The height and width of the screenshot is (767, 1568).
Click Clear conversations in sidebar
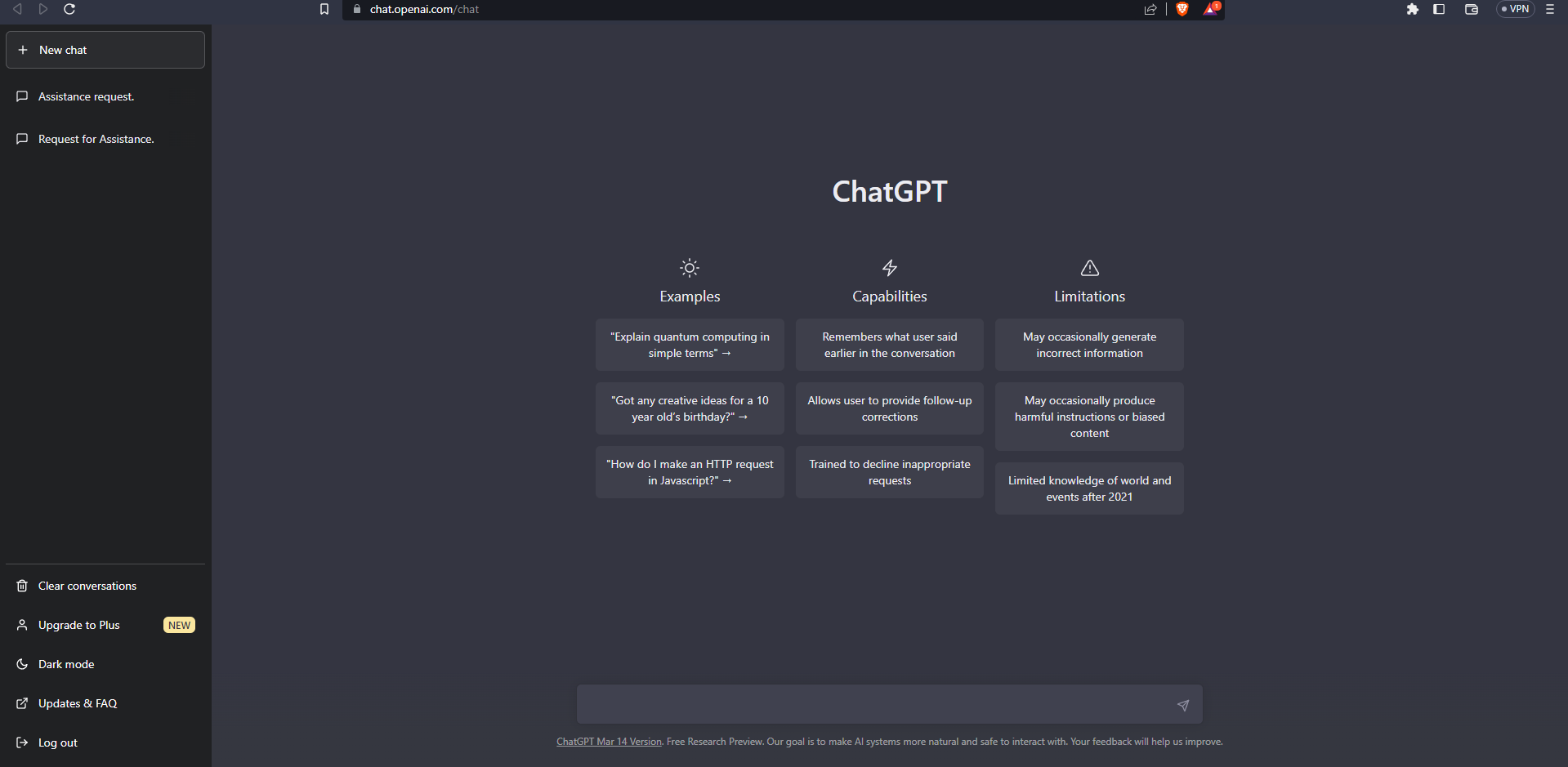click(x=105, y=586)
